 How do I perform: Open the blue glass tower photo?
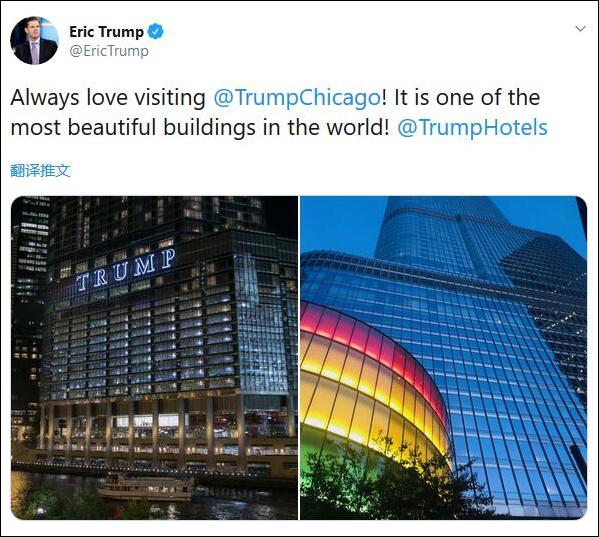click(x=444, y=358)
